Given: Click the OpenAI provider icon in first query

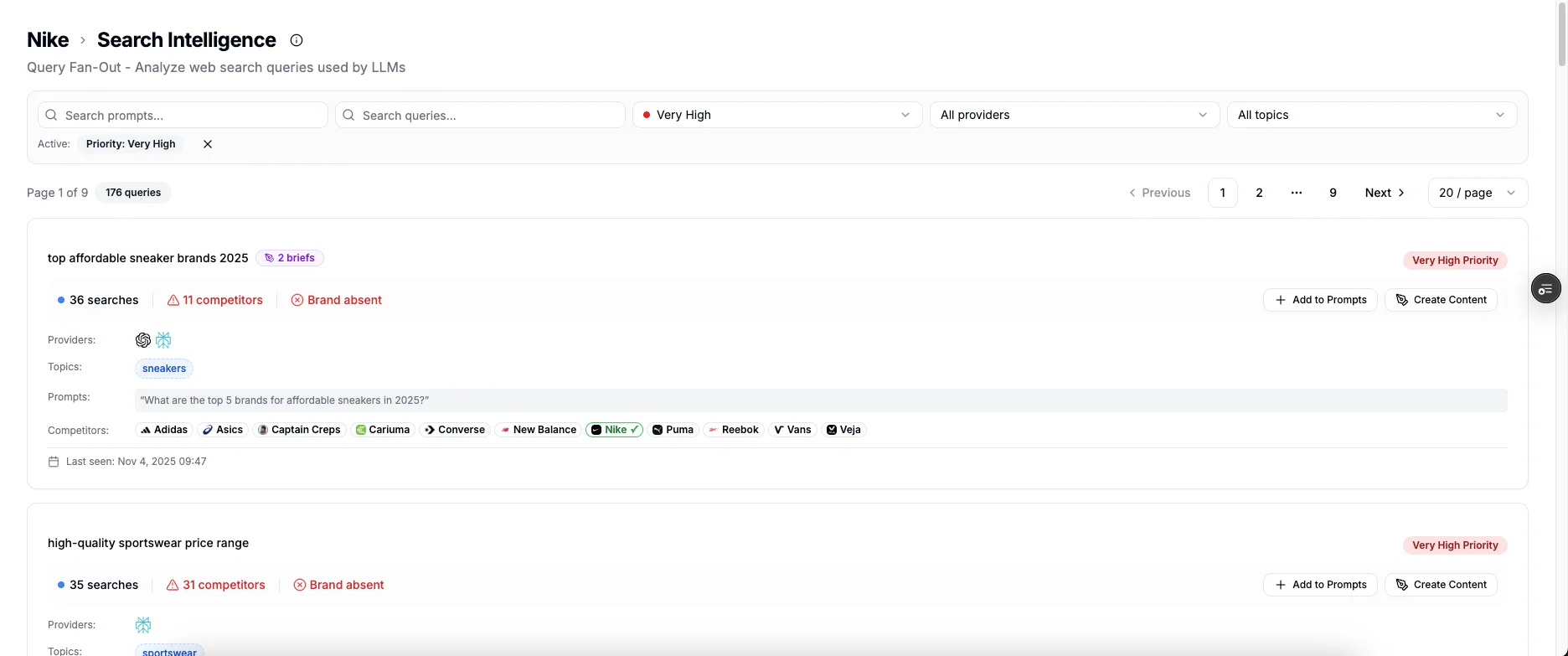Looking at the screenshot, I should pyautogui.click(x=143, y=340).
